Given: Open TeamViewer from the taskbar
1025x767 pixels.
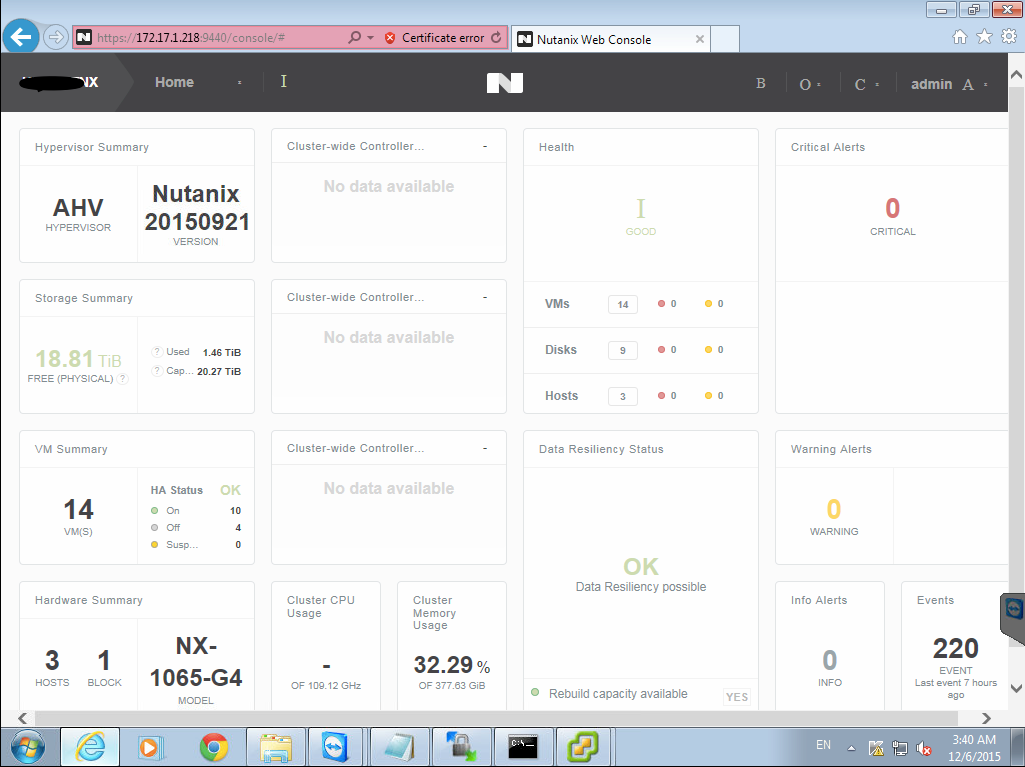Looking at the screenshot, I should [x=337, y=747].
